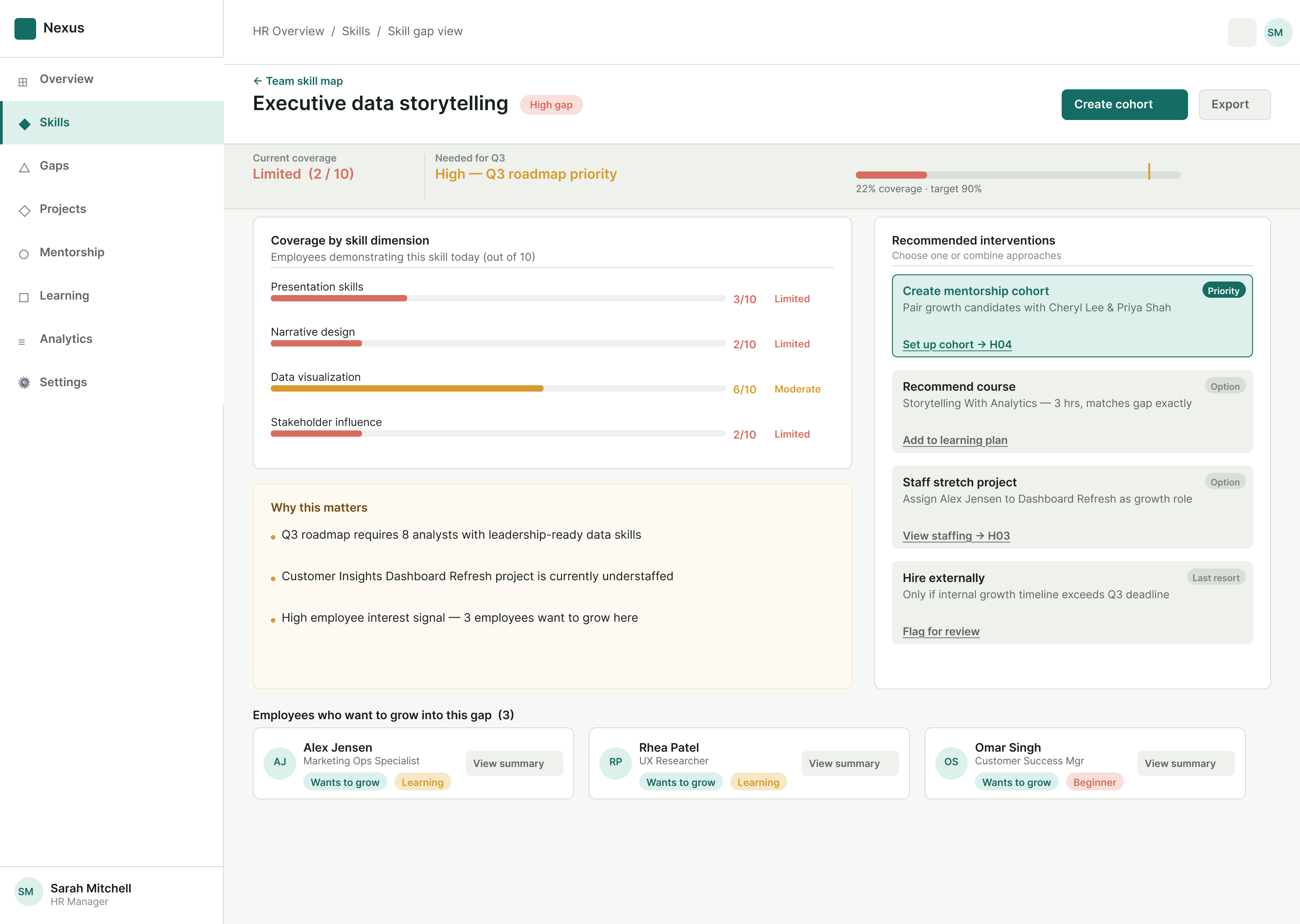Click the Skills diamond icon in sidebar

coord(24,124)
